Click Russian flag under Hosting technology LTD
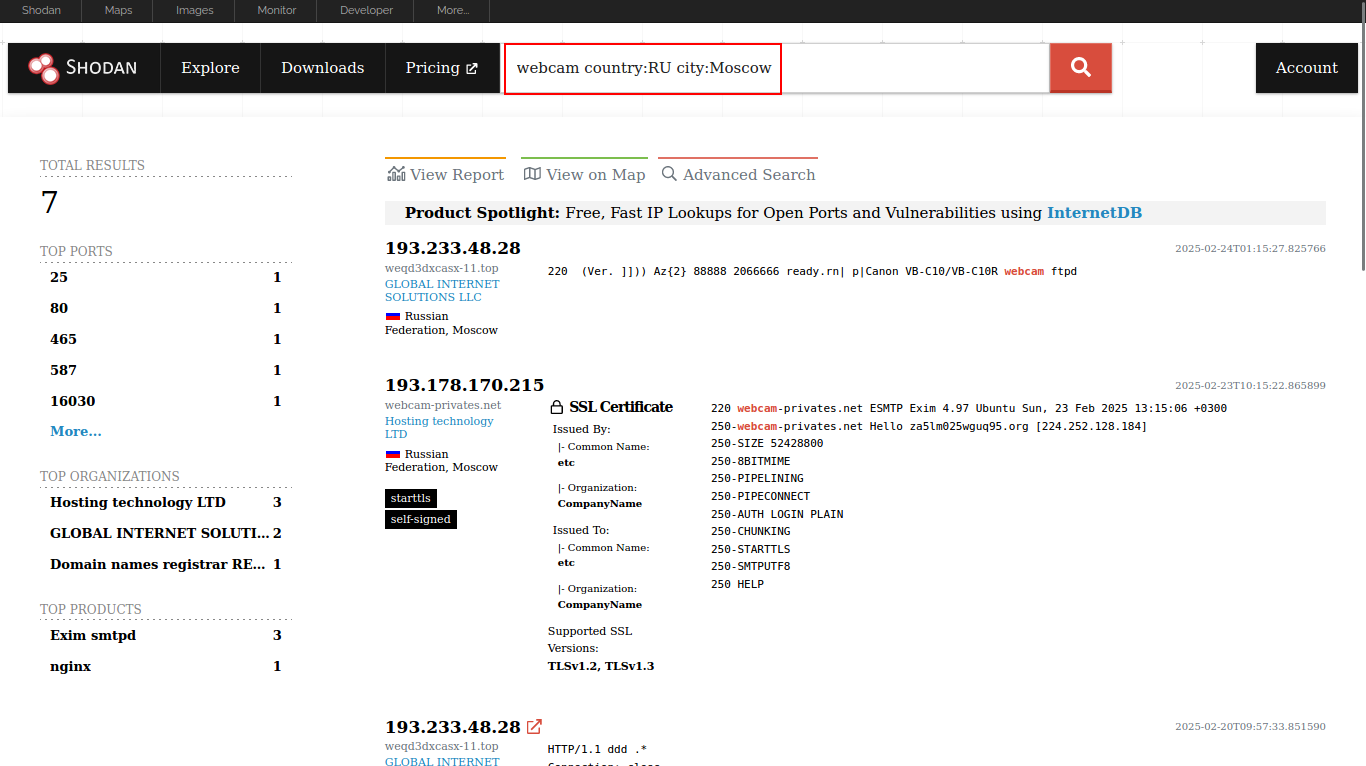 [393, 454]
